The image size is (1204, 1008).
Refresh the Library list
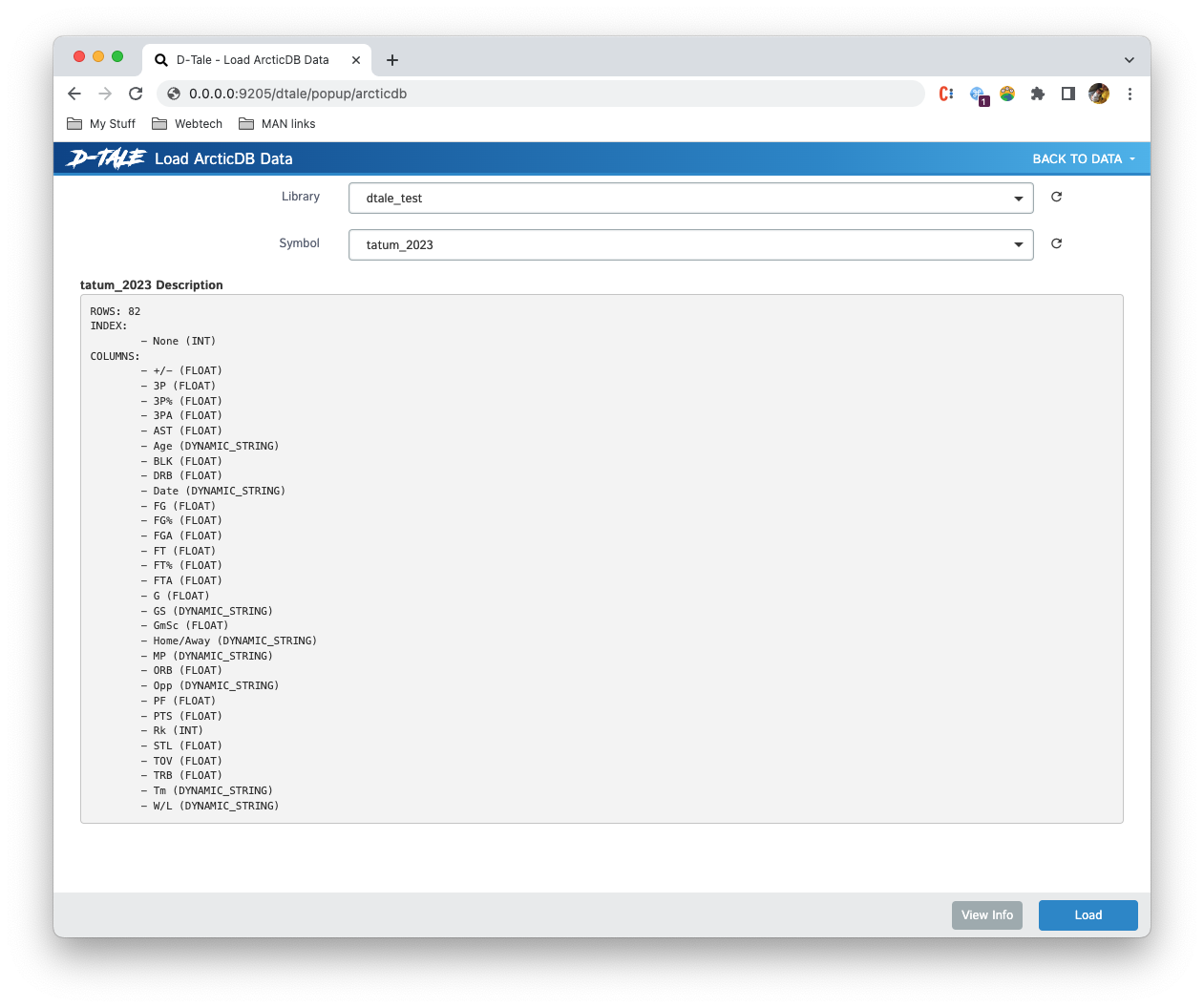(1056, 197)
